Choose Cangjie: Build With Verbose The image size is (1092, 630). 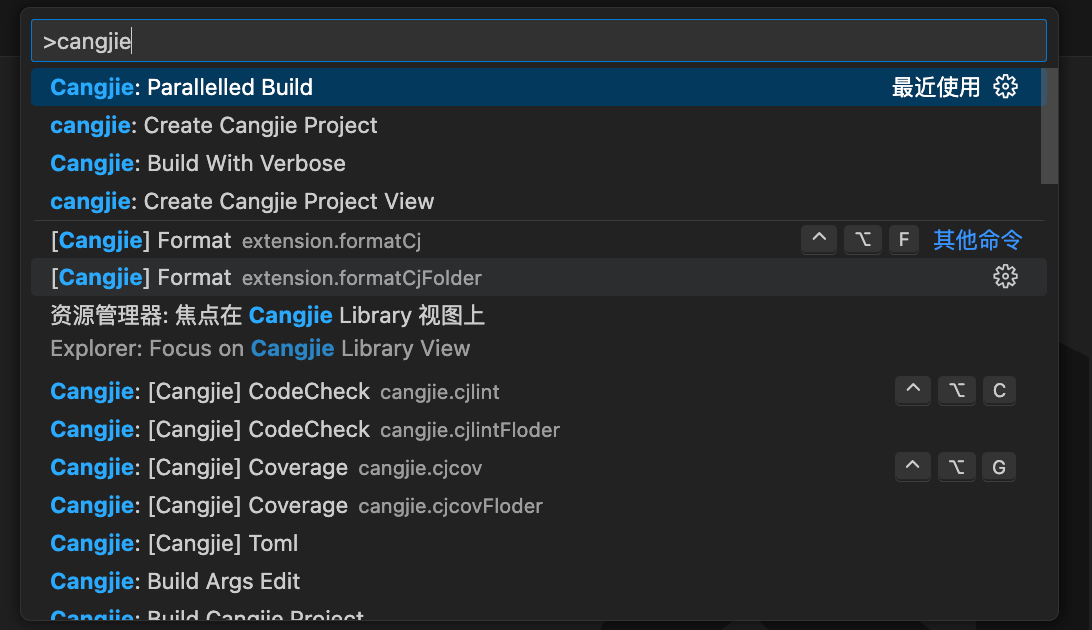(x=538, y=163)
